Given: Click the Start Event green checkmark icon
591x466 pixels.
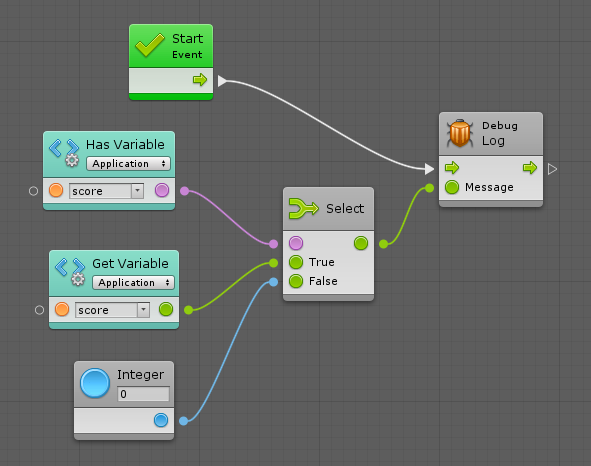Looking at the screenshot, I should (x=150, y=45).
